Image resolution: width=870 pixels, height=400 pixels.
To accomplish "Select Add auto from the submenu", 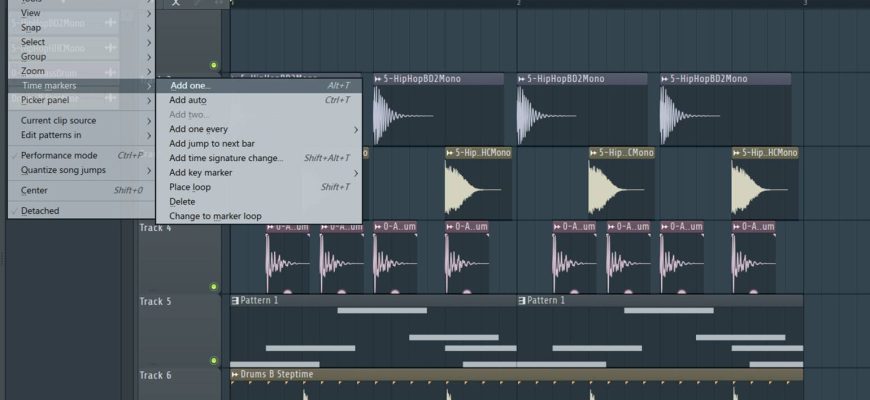I will pyautogui.click(x=188, y=100).
